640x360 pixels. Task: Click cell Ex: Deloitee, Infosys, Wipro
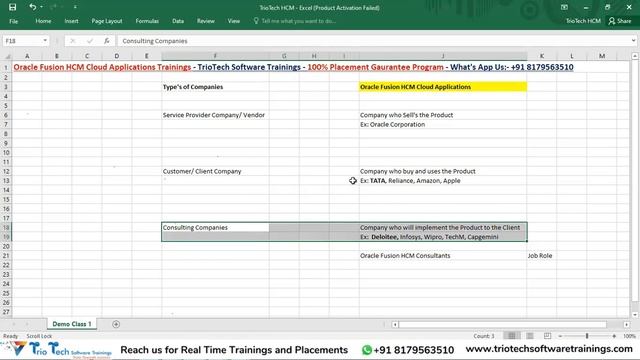443,237
